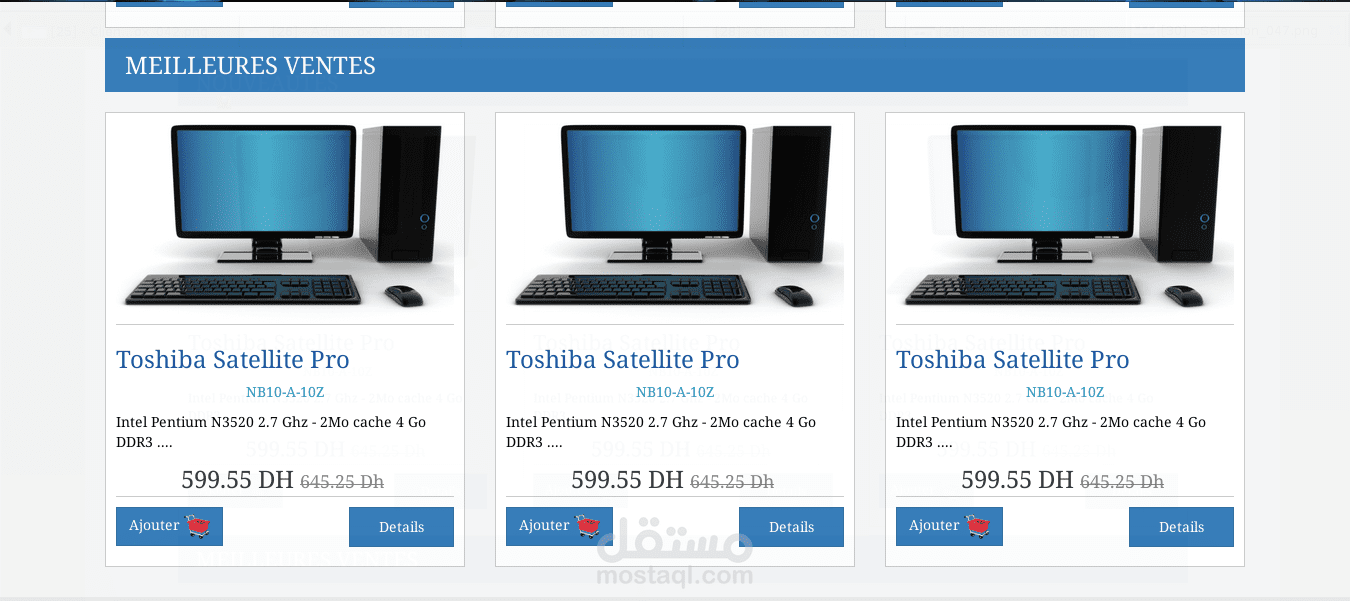Click the first product's computer image
Screen dimensions: 1350x601
point(285,215)
